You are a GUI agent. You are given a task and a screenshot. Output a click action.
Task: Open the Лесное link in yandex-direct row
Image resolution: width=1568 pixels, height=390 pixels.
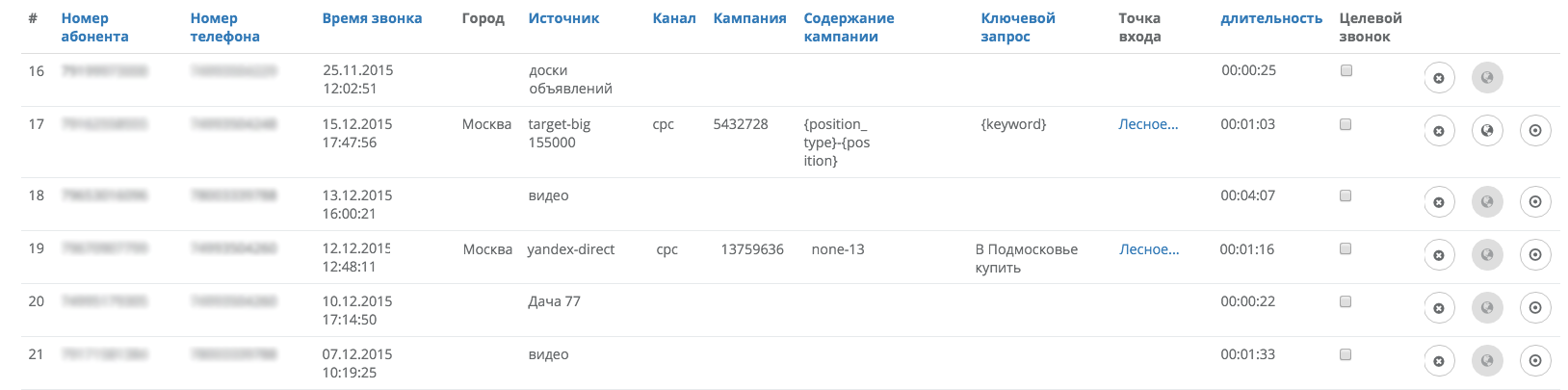click(1149, 249)
